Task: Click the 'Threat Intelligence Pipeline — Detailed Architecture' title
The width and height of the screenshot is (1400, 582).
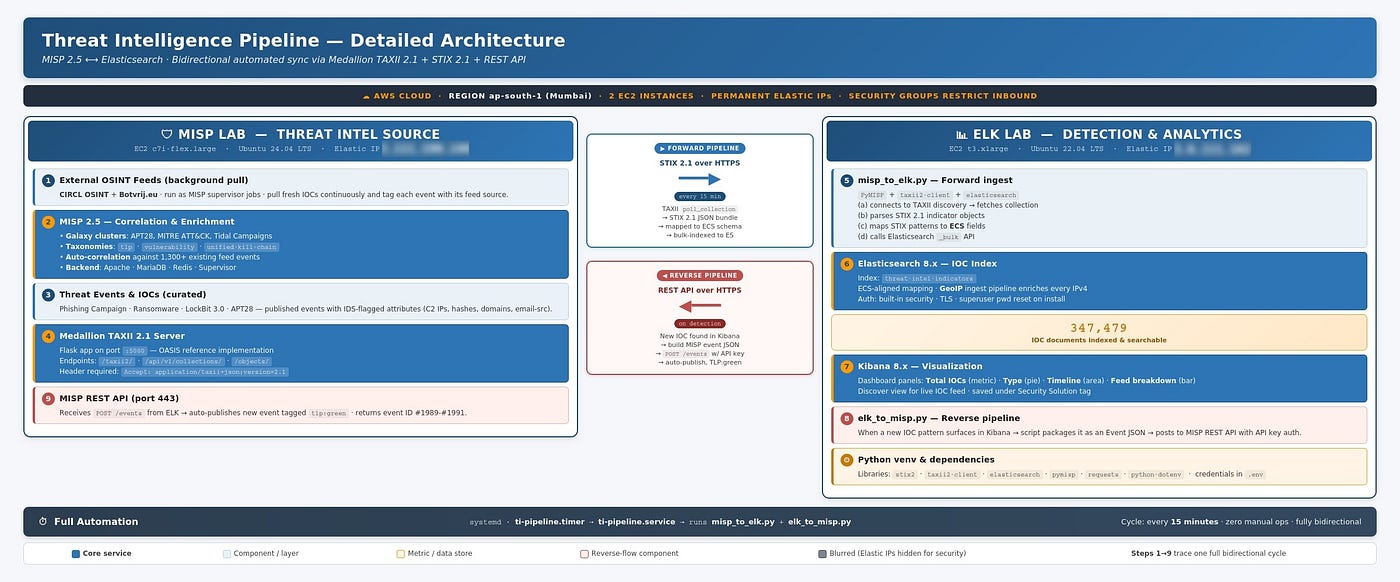Action: pos(303,41)
